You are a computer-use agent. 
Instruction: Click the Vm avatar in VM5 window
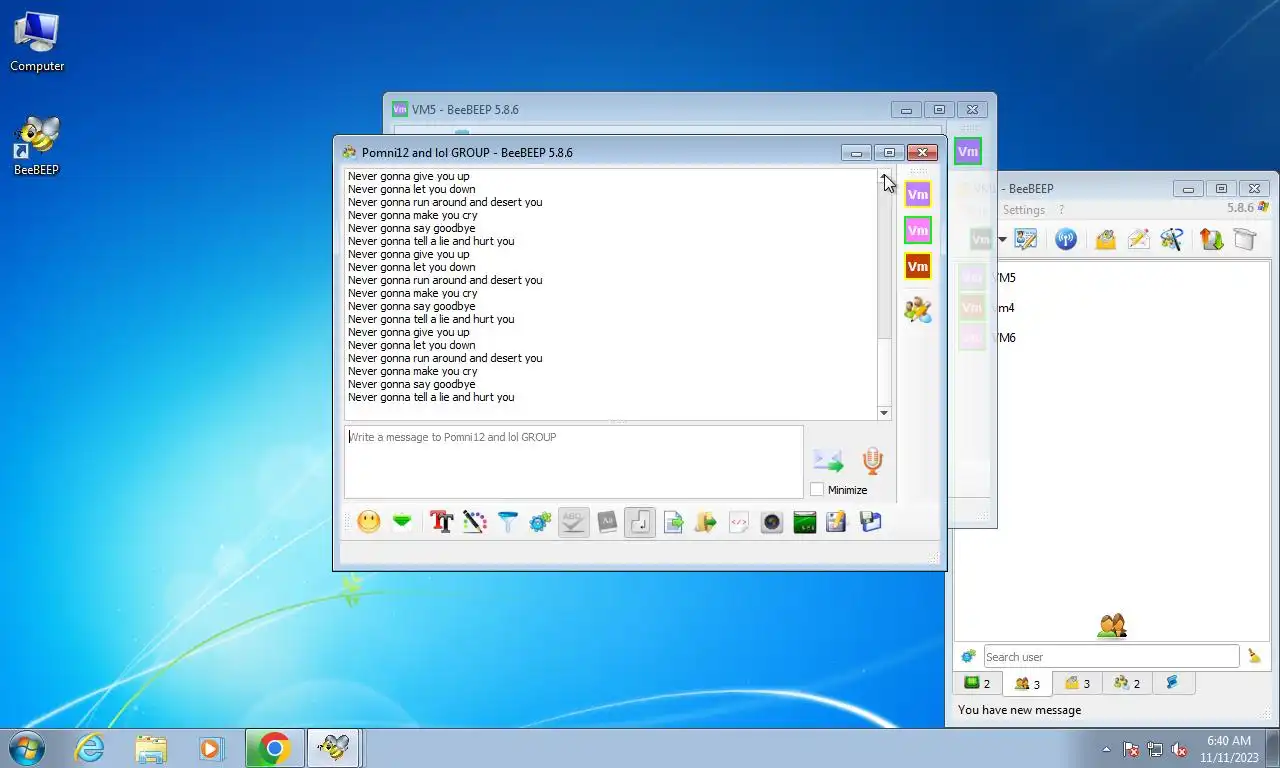click(x=967, y=152)
